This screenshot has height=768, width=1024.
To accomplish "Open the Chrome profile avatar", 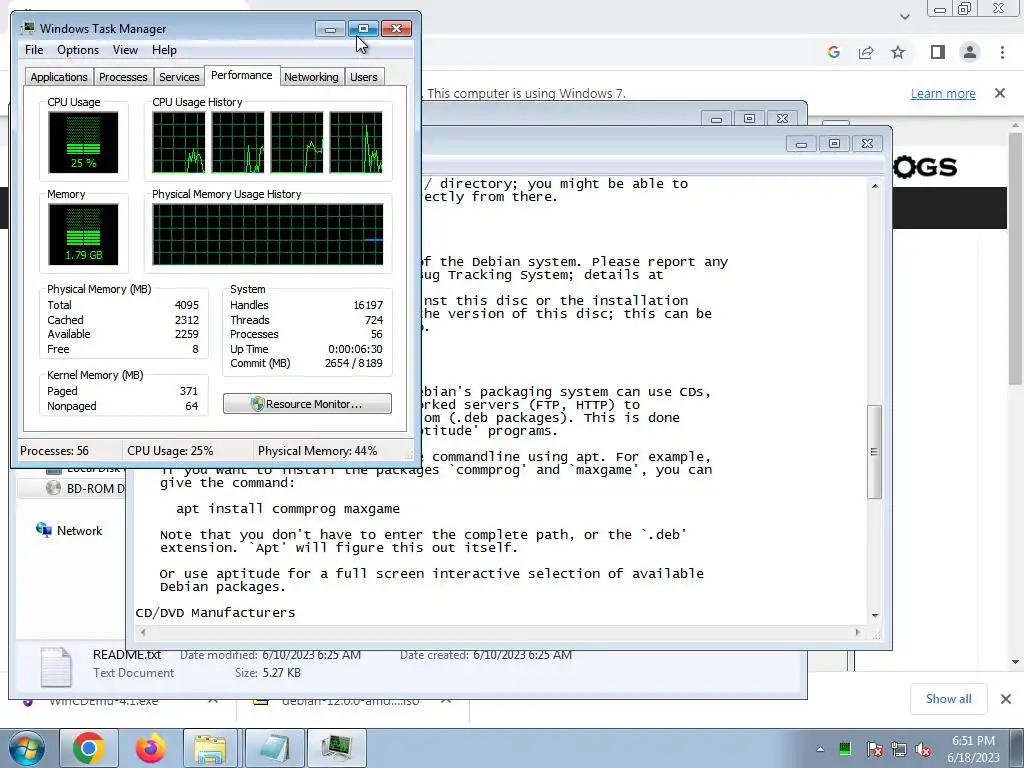I will pos(970,52).
